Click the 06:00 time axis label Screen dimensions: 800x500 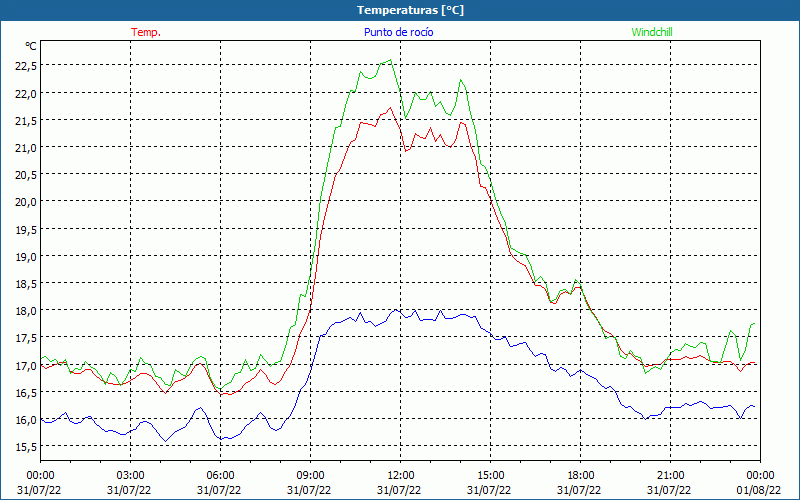pyautogui.click(x=220, y=476)
